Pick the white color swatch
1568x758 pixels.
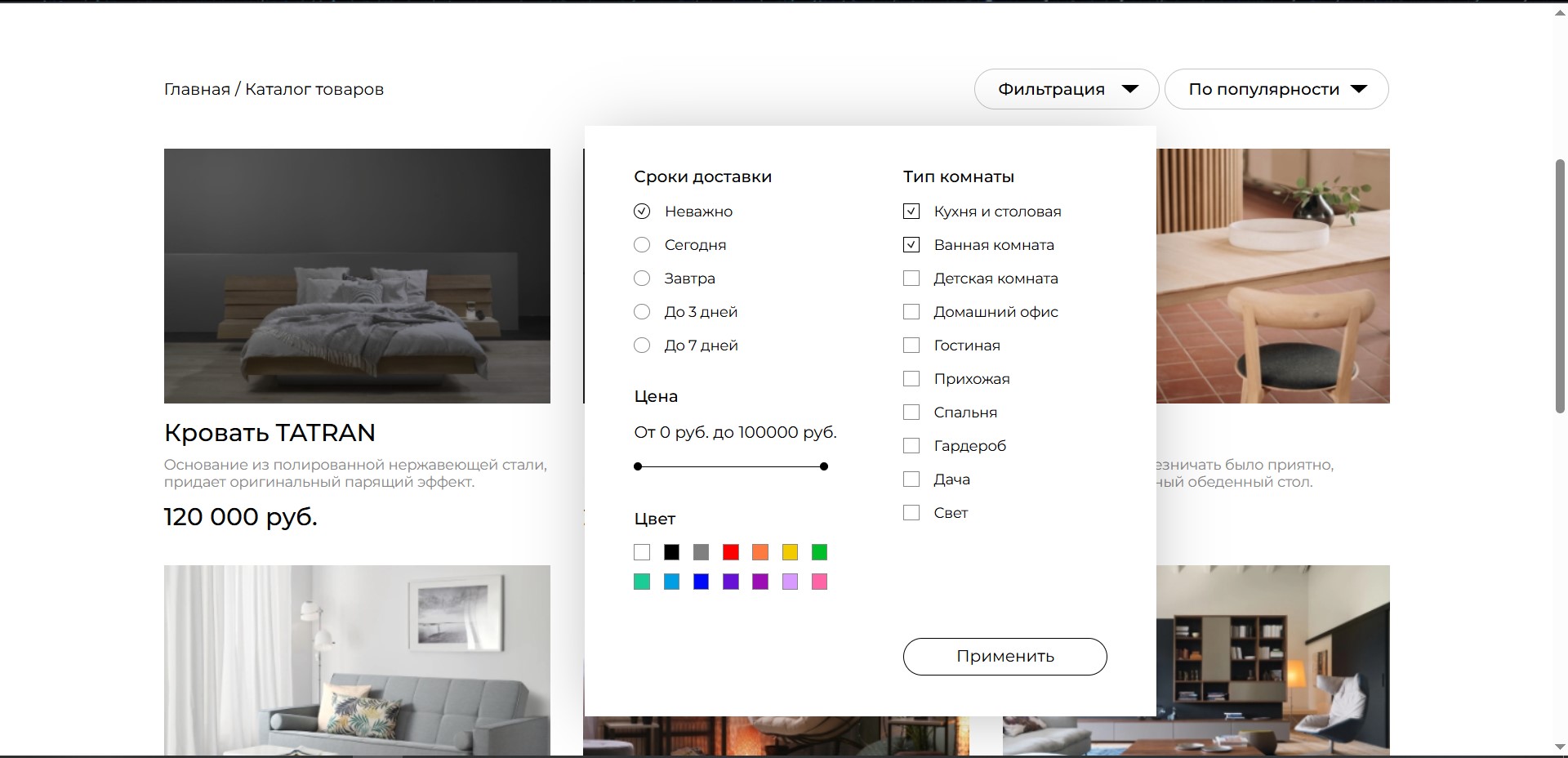[642, 552]
